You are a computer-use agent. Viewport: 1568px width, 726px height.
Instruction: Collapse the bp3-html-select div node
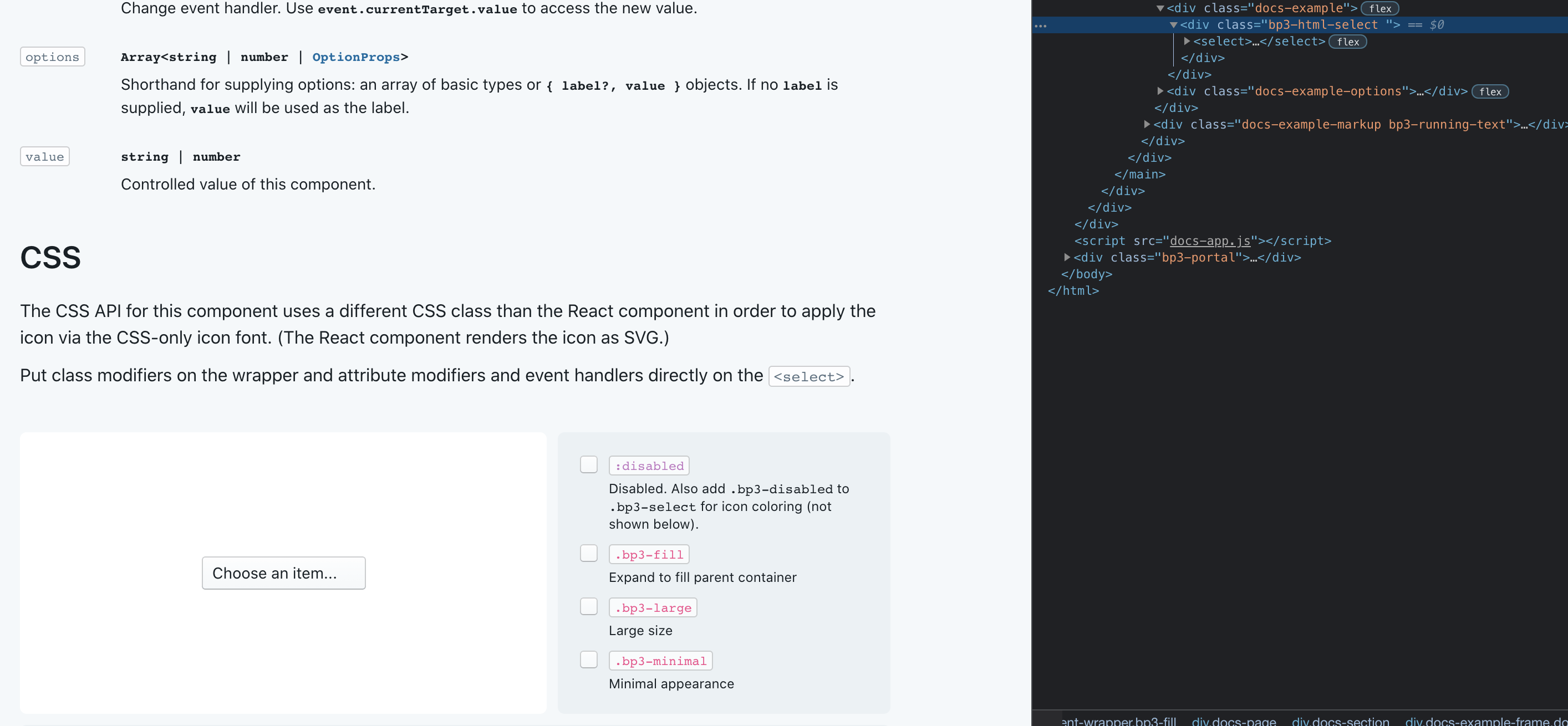[x=1174, y=25]
